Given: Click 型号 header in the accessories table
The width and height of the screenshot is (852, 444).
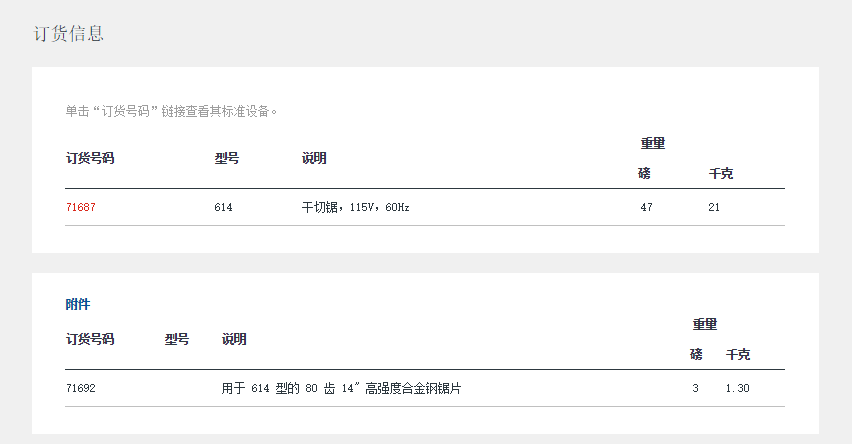Looking at the screenshot, I should point(177,339).
